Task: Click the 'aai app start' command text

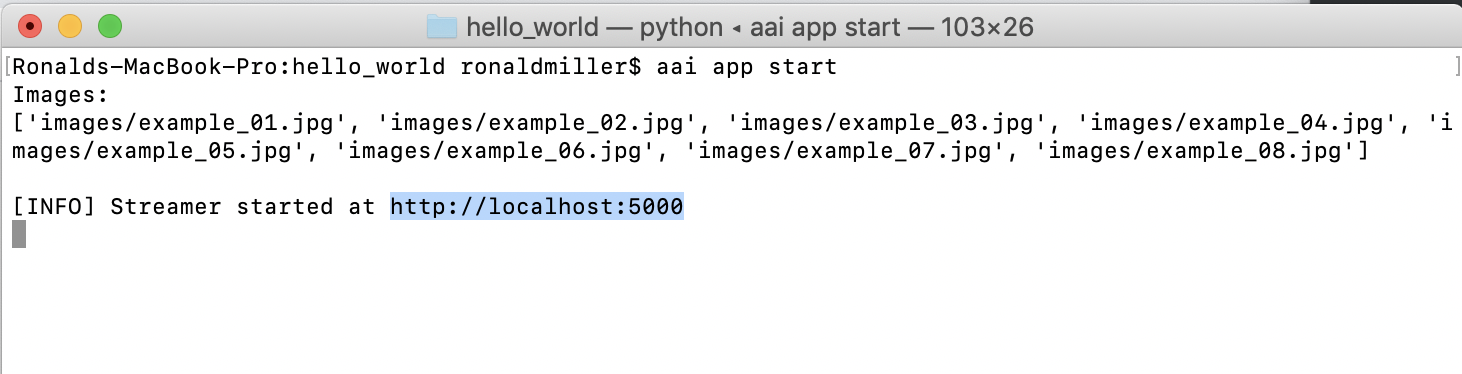Action: pos(746,68)
